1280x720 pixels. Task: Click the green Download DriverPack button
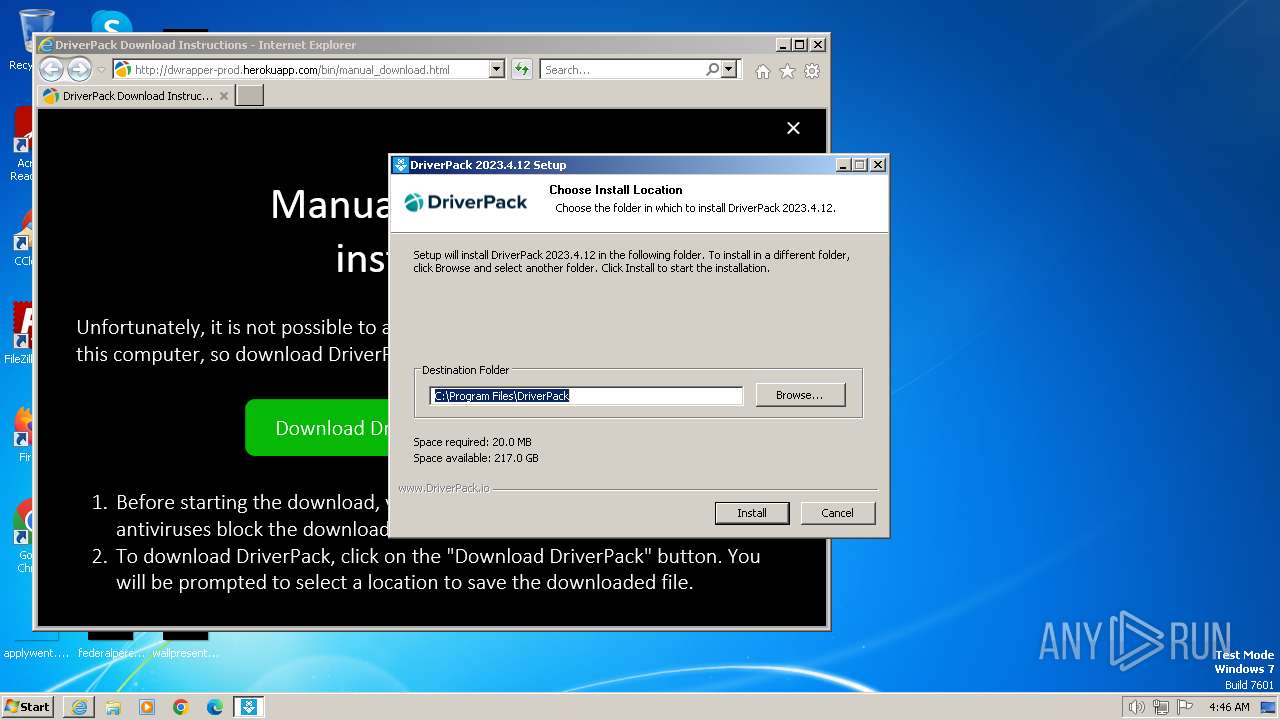click(x=318, y=428)
